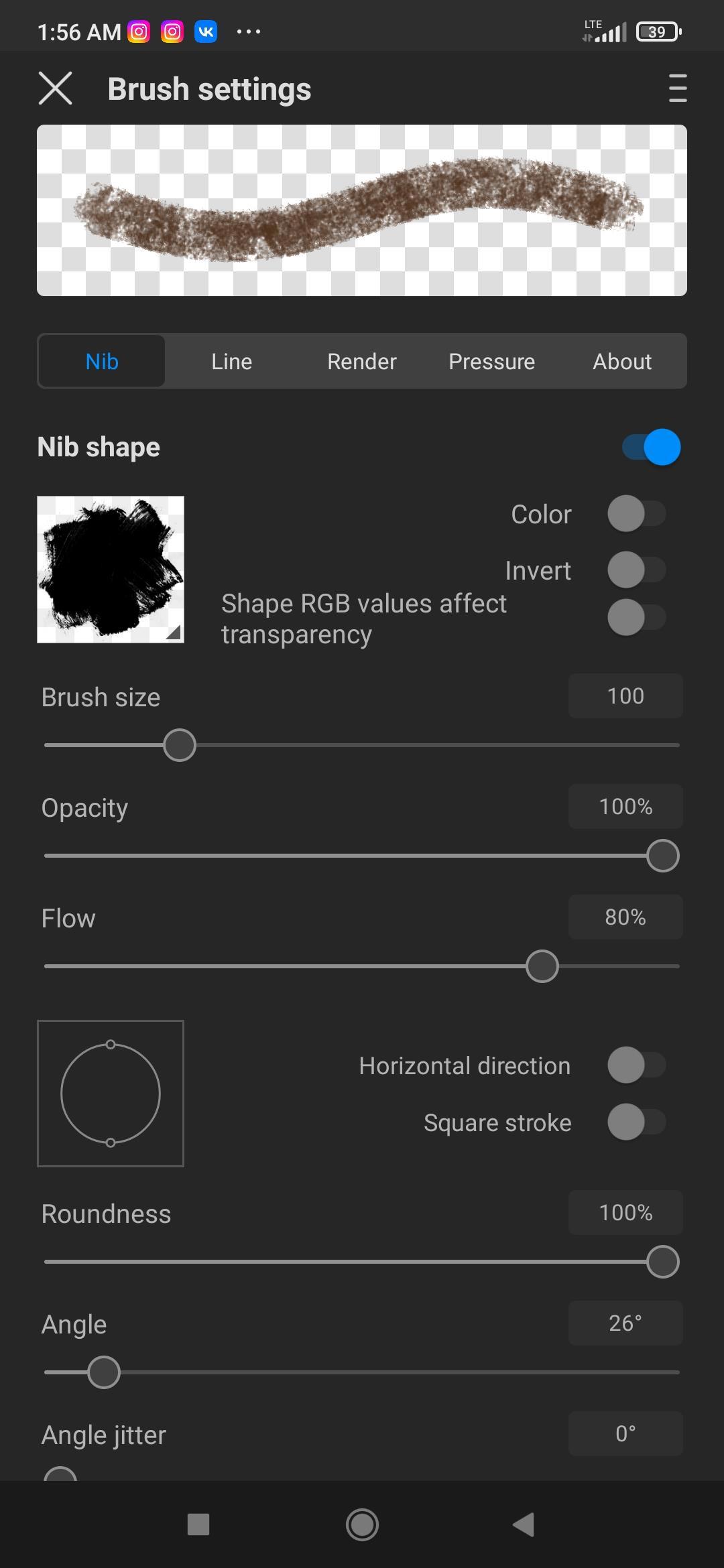This screenshot has width=724, height=1568.
Task: Enable the Square stroke switch
Action: (x=636, y=1122)
